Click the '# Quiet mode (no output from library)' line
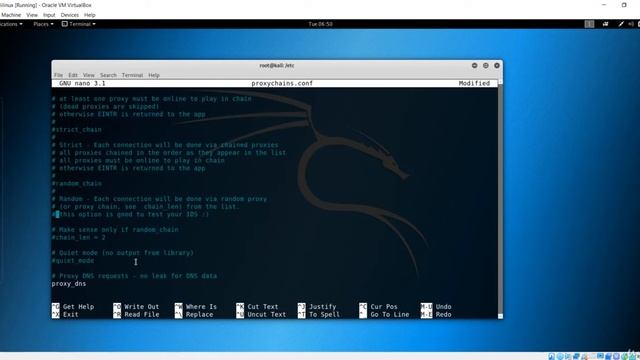This screenshot has width=640, height=360. tap(122, 253)
